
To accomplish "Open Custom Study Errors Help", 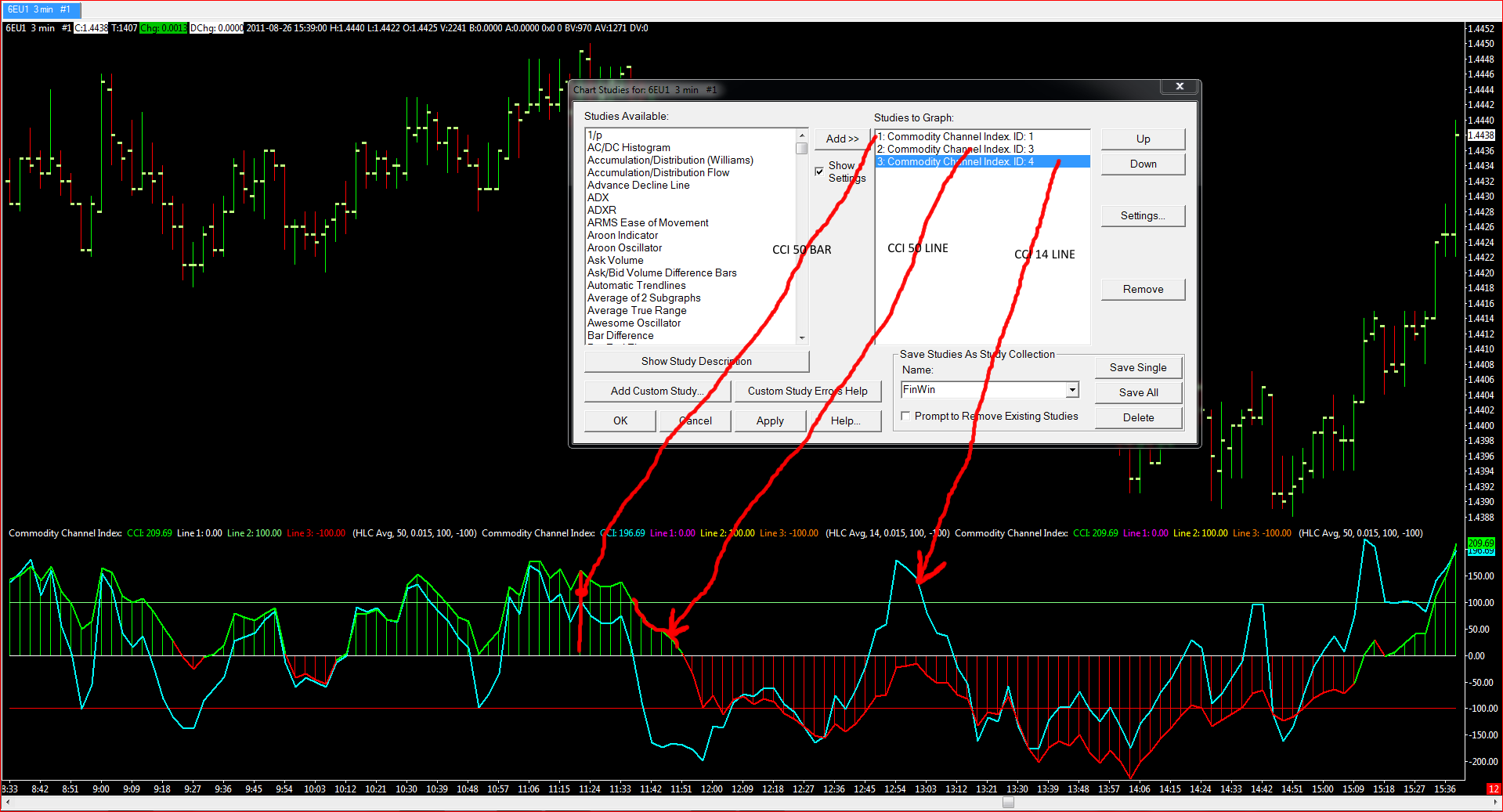I will 808,391.
